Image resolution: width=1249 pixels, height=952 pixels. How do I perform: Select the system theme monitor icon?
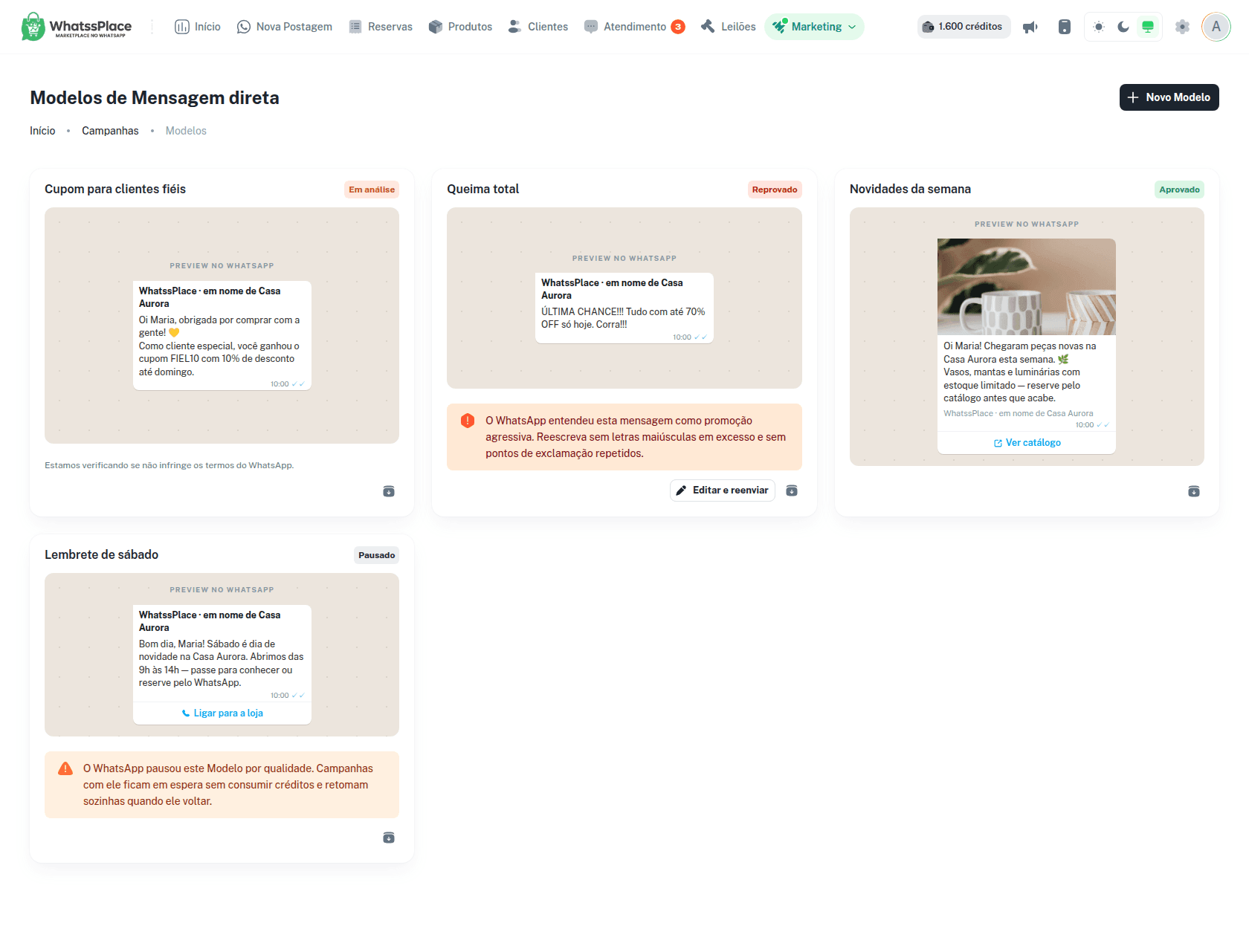point(1148,27)
